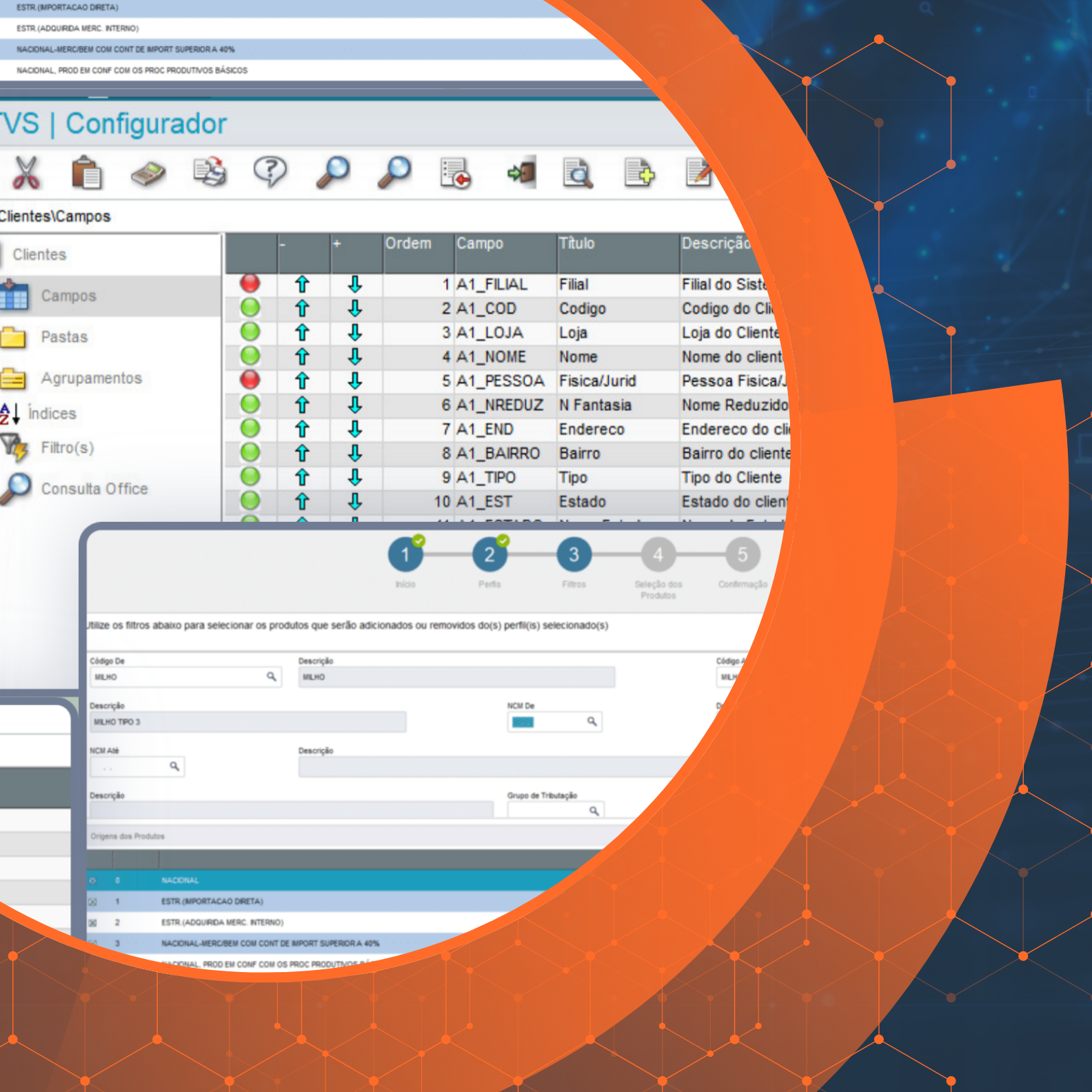Click the clipboard Paste icon
Image resolution: width=1092 pixels, height=1092 pixels.
coord(87,172)
